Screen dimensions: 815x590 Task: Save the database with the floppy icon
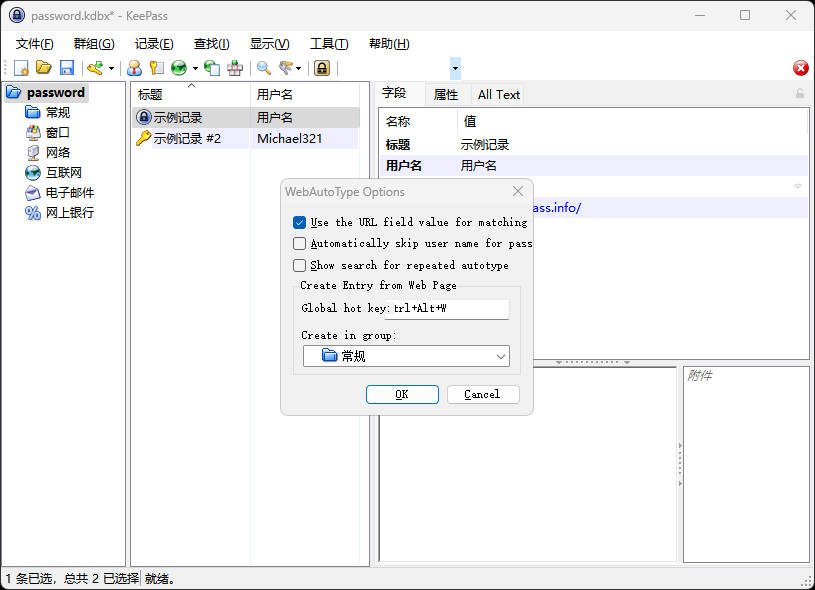click(67, 68)
